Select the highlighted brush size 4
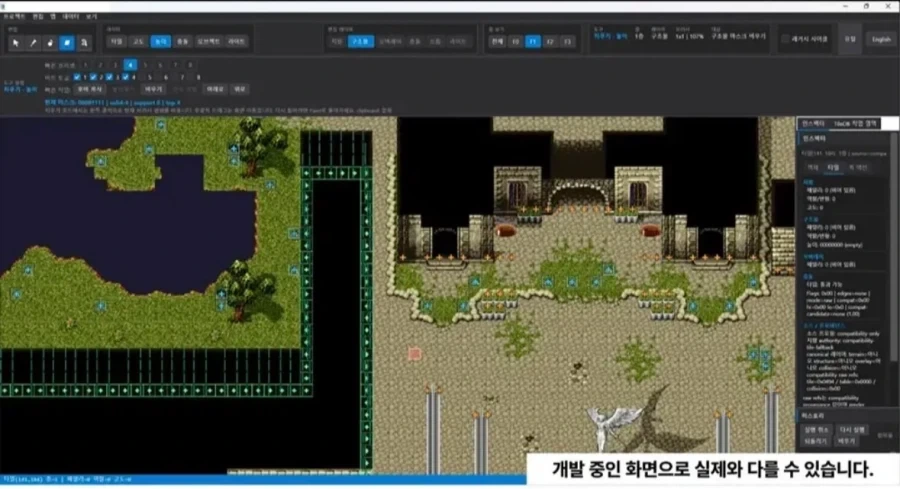900x489 pixels. coord(130,65)
